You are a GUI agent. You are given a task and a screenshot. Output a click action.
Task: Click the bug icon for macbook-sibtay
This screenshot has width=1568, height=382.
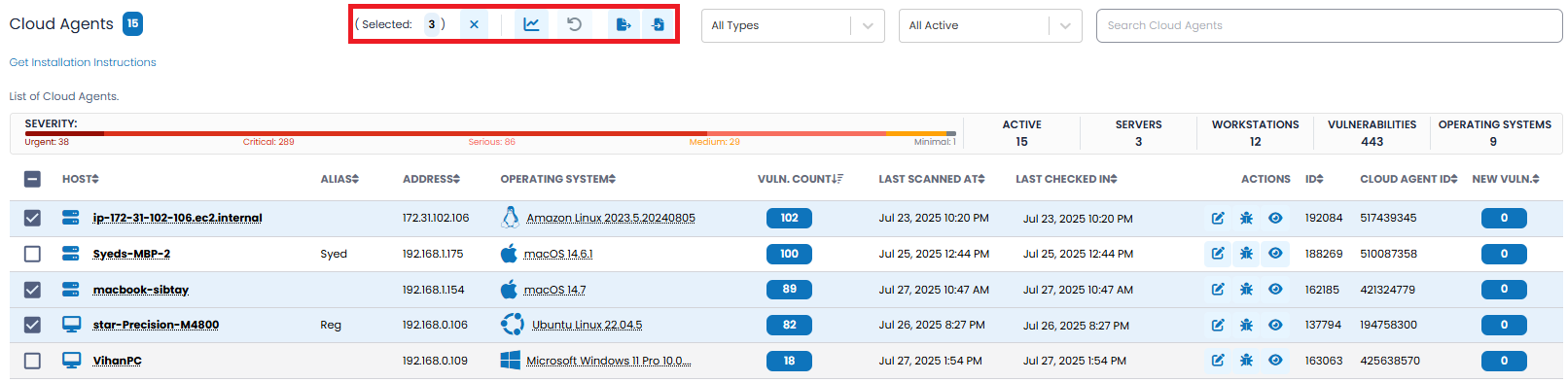coord(1246,290)
